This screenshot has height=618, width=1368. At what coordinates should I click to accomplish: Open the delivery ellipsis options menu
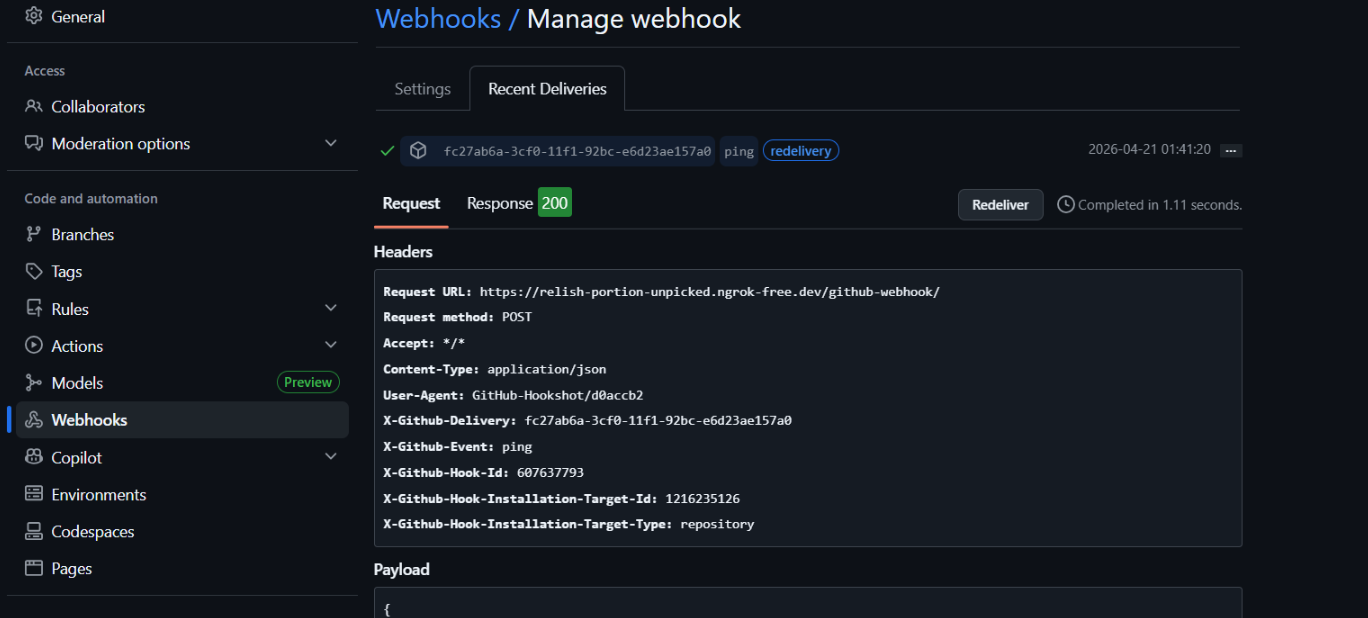point(1231,151)
